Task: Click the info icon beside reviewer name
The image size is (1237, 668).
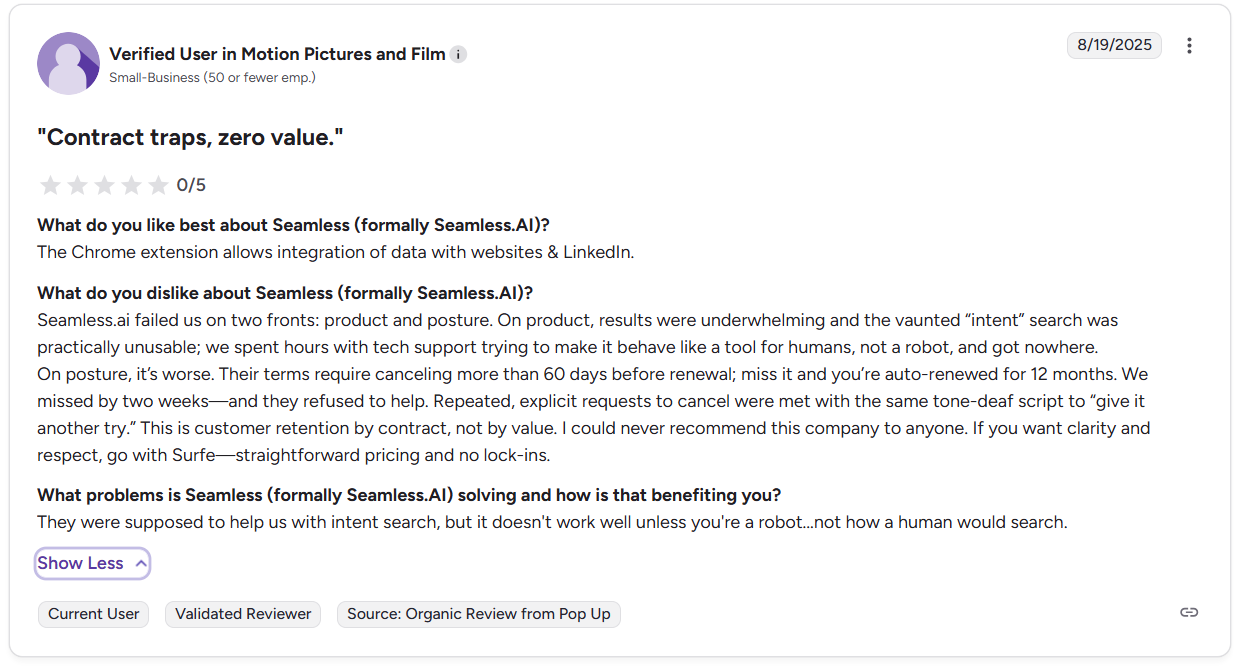Action: tap(458, 54)
